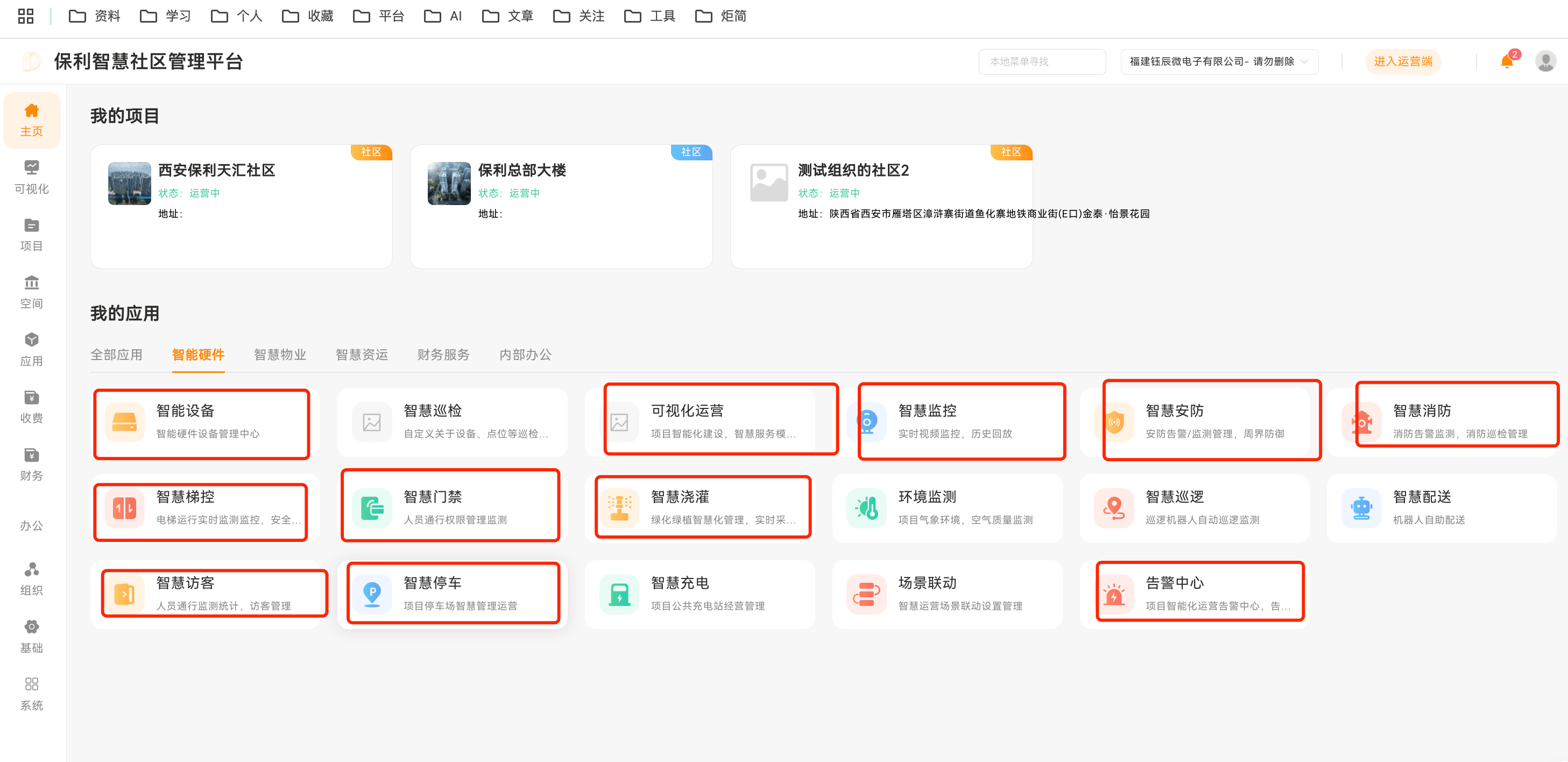The height and width of the screenshot is (762, 1568).
Task: Open the 平台 bookmark folder
Action: tap(379, 16)
